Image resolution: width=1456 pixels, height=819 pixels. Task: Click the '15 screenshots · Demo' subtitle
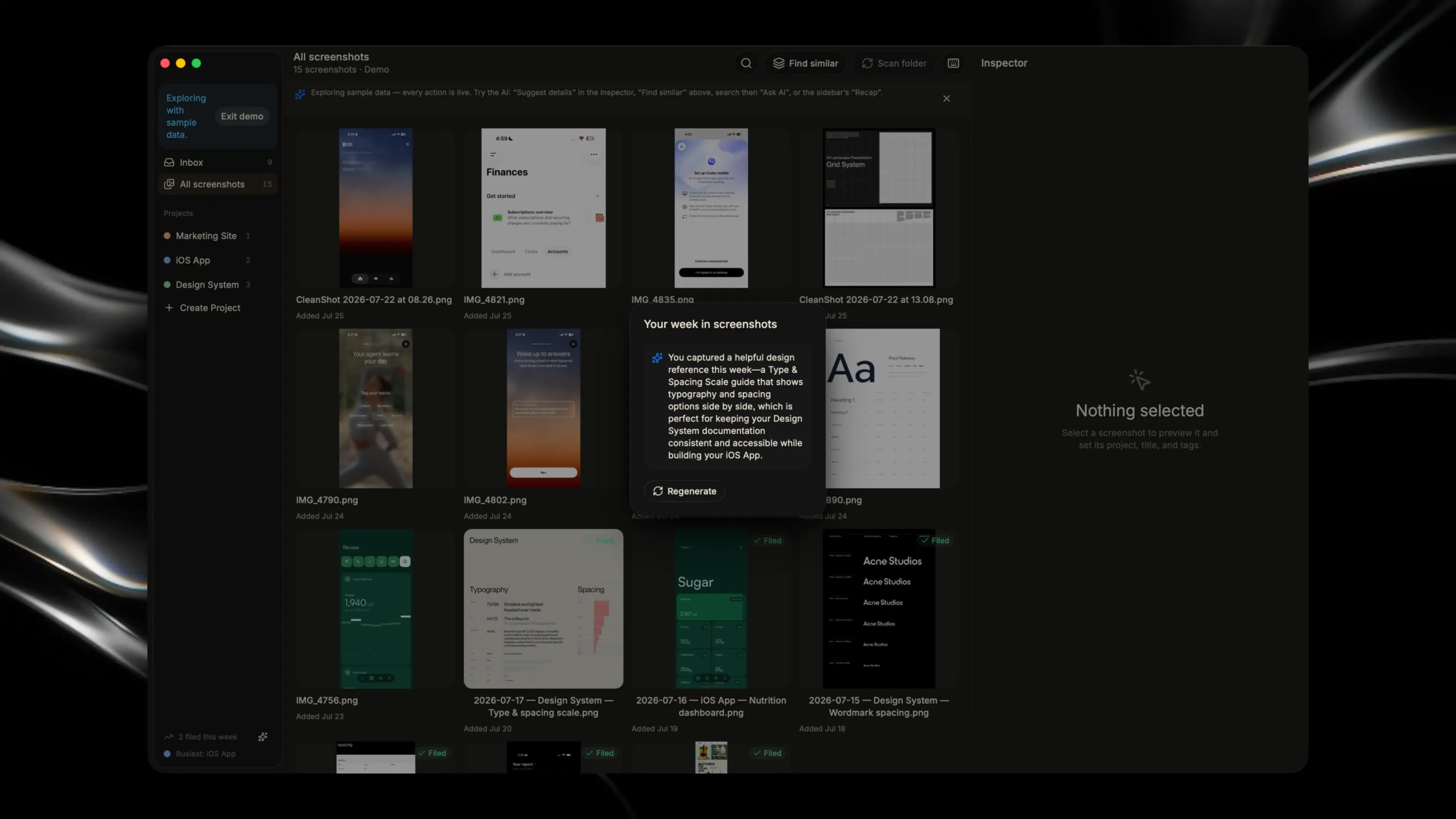point(341,70)
